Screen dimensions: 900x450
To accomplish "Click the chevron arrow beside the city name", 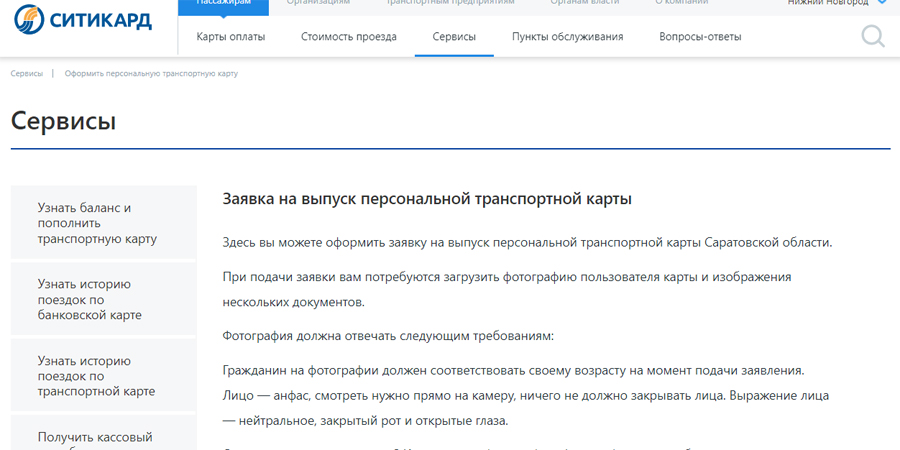I will (x=882, y=3).
